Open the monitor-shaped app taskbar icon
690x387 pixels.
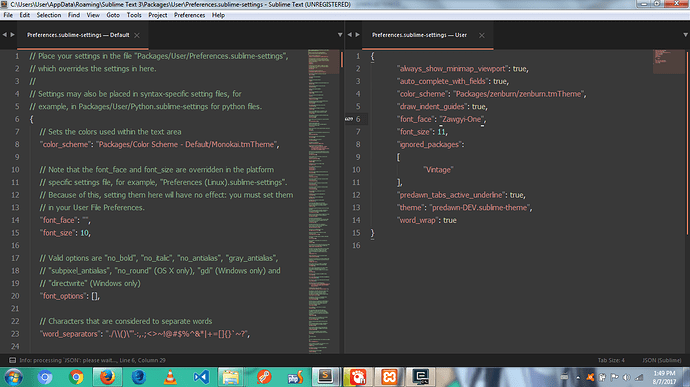[x=420, y=377]
